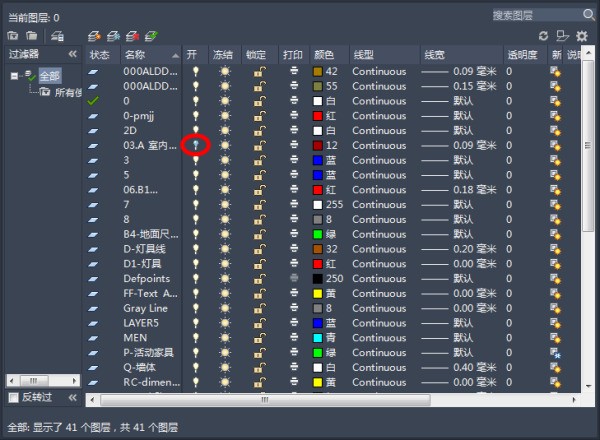Click lock icon for Q-墙体 layer
This screenshot has width=600, height=440.
tap(260, 368)
